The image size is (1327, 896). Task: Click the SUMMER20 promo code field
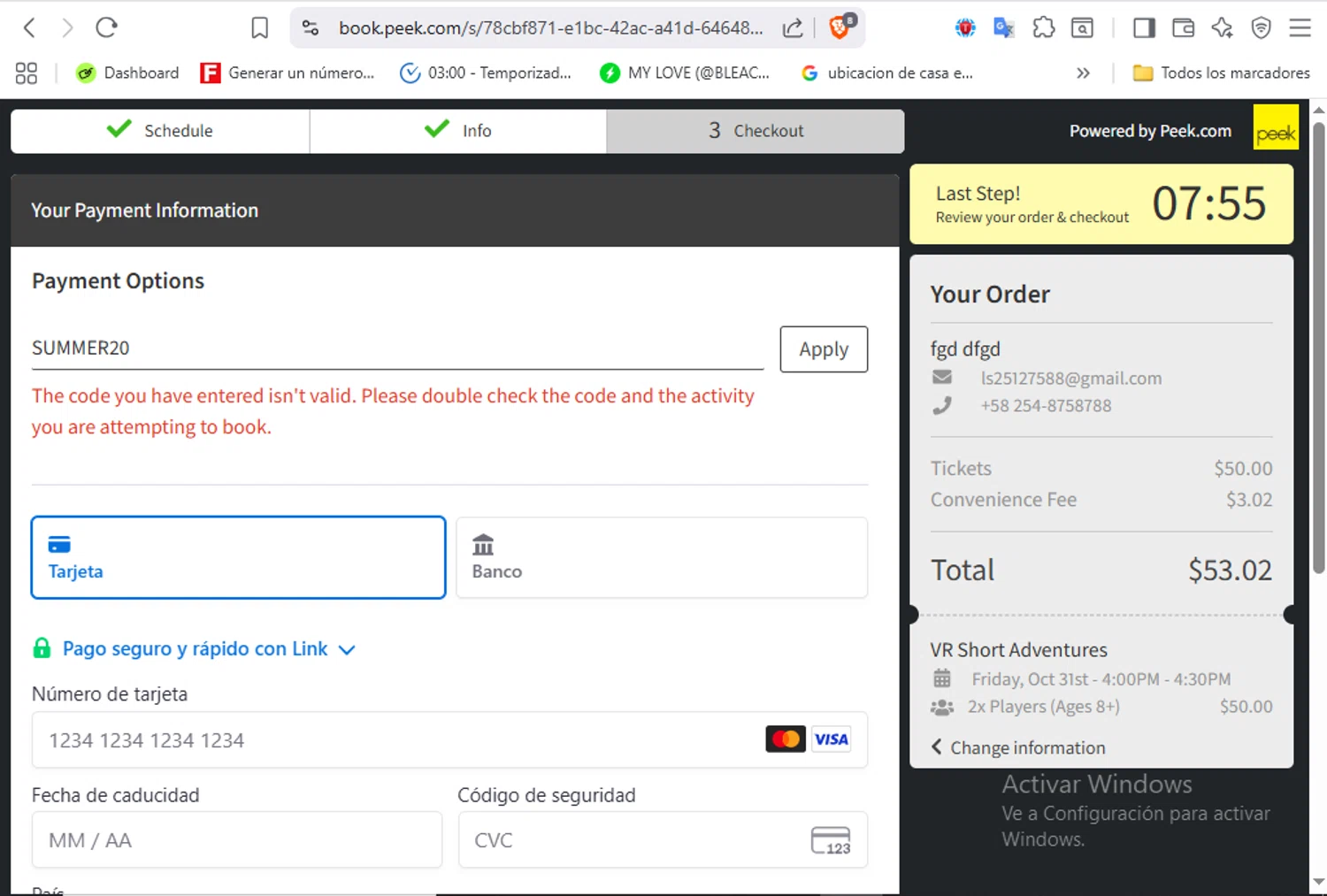click(397, 348)
